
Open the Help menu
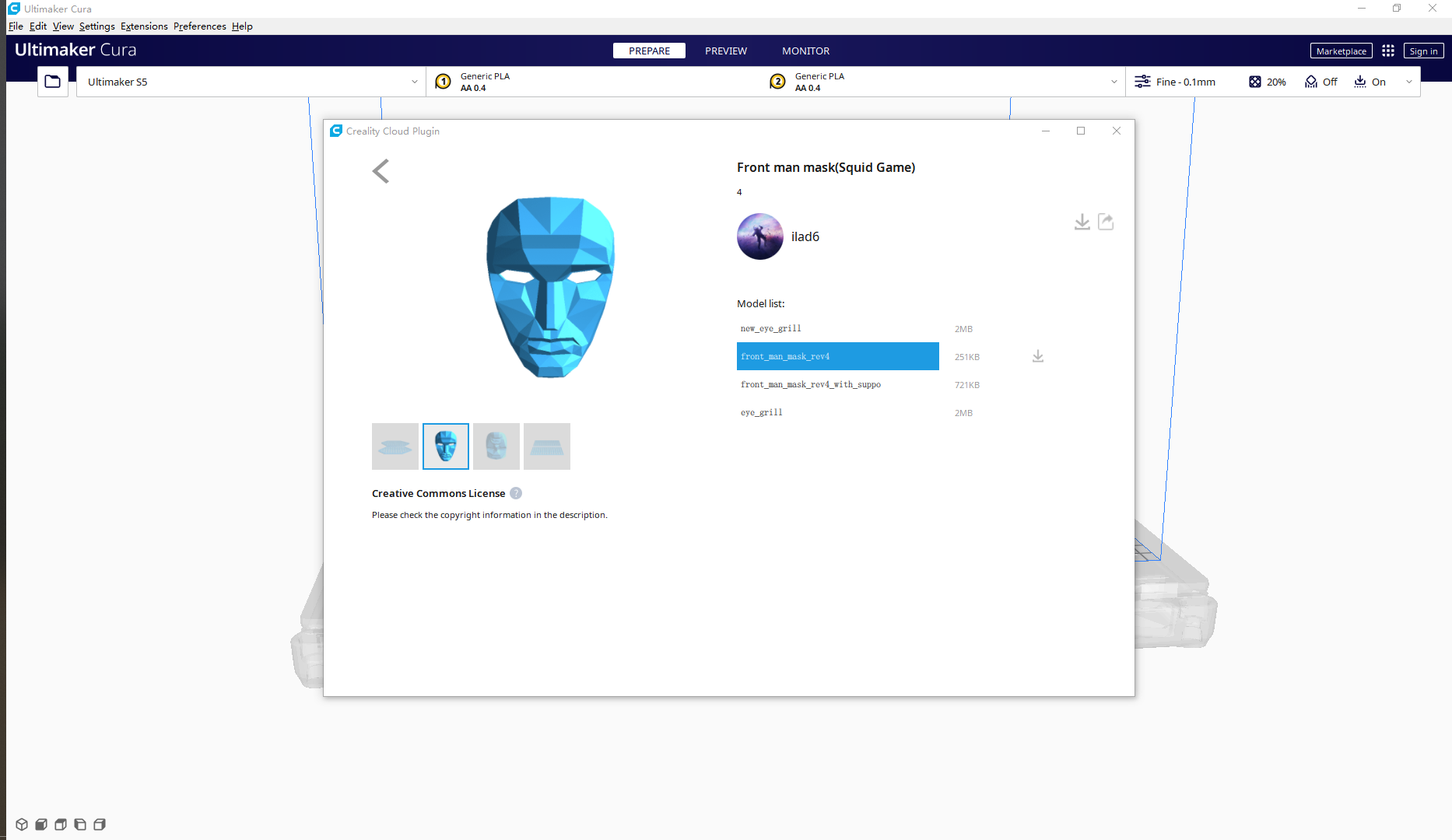242,26
